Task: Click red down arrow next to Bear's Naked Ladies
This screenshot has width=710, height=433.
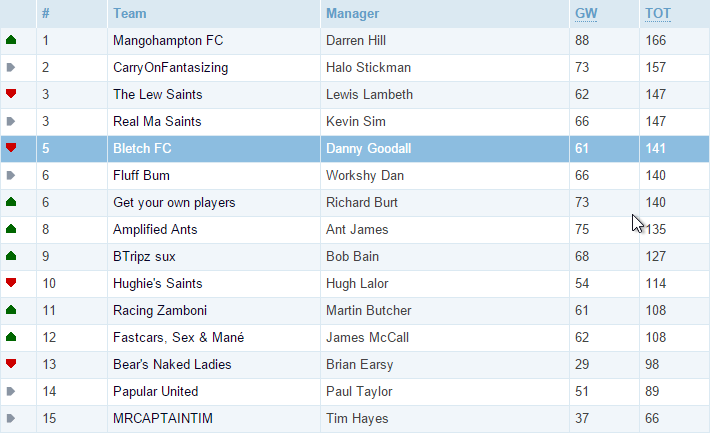Action: (x=11, y=364)
